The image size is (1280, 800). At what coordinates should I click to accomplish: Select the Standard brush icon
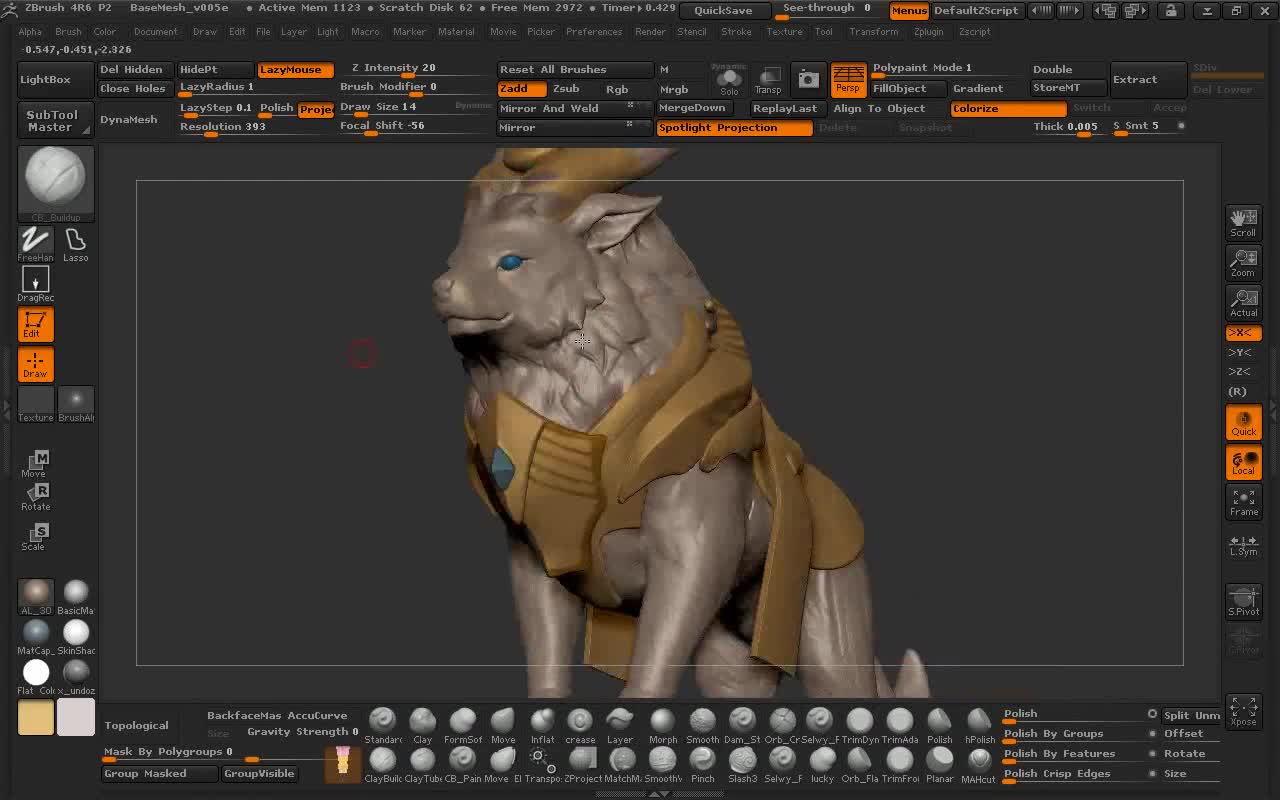pos(383,725)
